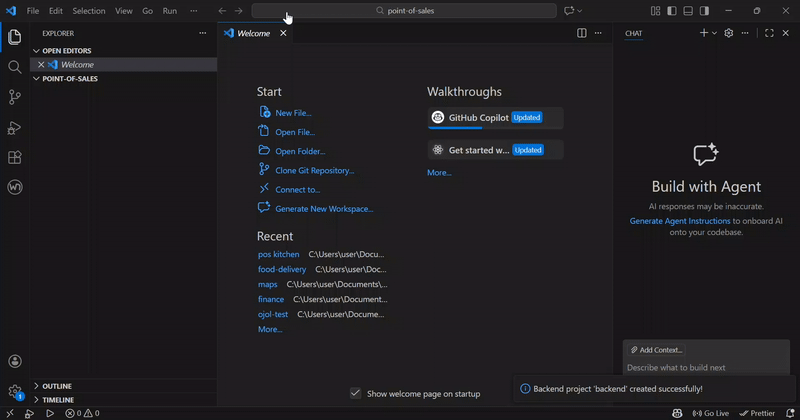
Task: Open the Explorer view in activity bar
Action: 15,37
